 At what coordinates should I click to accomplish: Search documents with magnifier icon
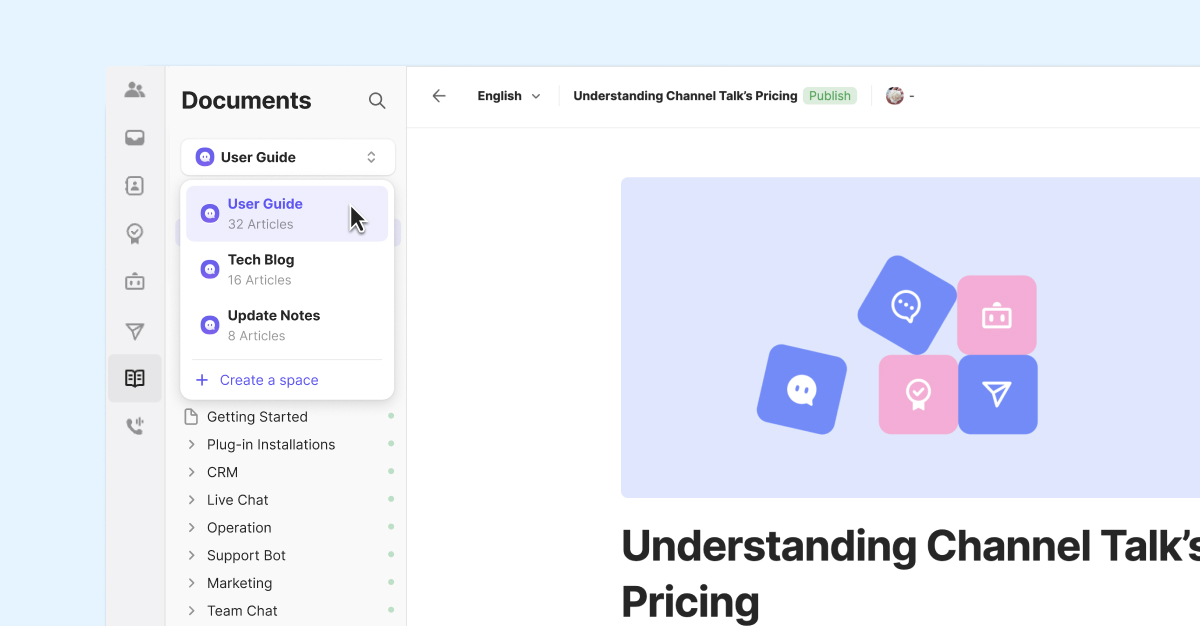377,100
